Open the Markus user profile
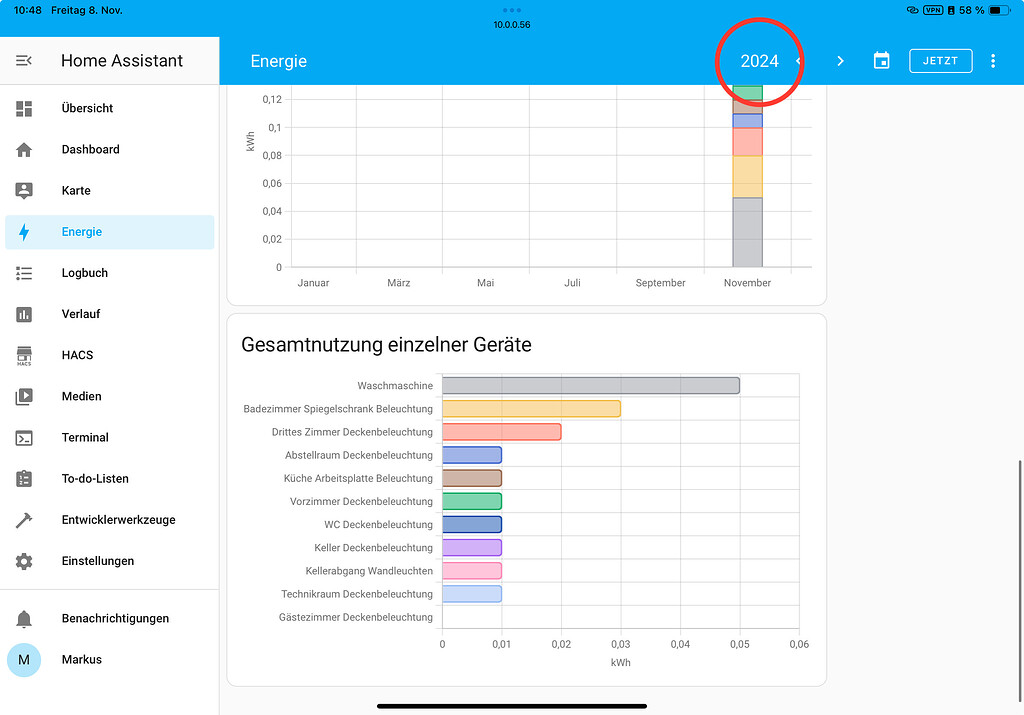Image resolution: width=1024 pixels, height=715 pixels. click(110, 659)
